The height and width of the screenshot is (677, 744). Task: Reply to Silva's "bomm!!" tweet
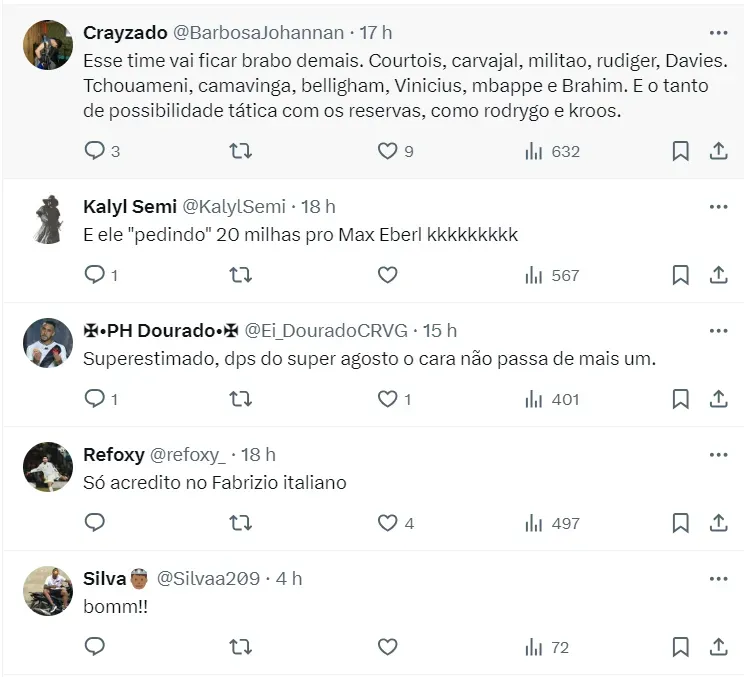pyautogui.click(x=95, y=647)
